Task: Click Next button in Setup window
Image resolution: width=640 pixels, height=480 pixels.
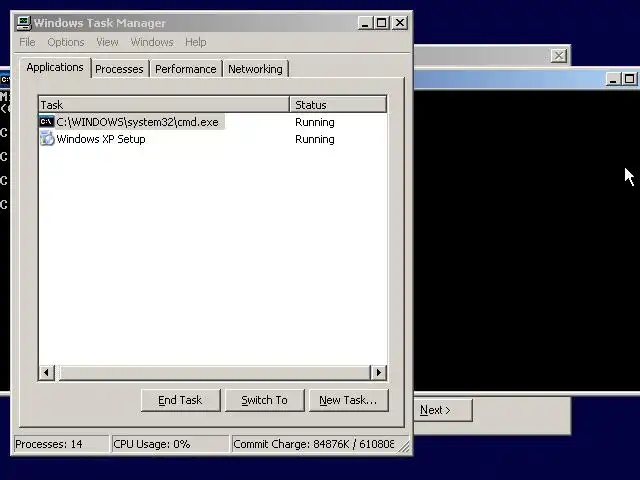Action: [x=443, y=410]
